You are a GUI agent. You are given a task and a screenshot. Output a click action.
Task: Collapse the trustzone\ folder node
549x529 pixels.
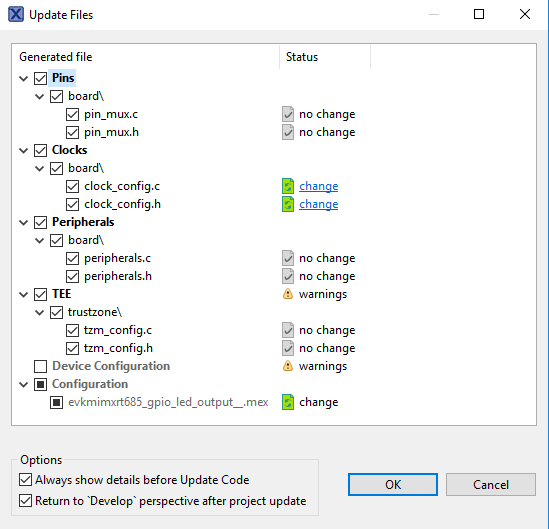pos(40,312)
